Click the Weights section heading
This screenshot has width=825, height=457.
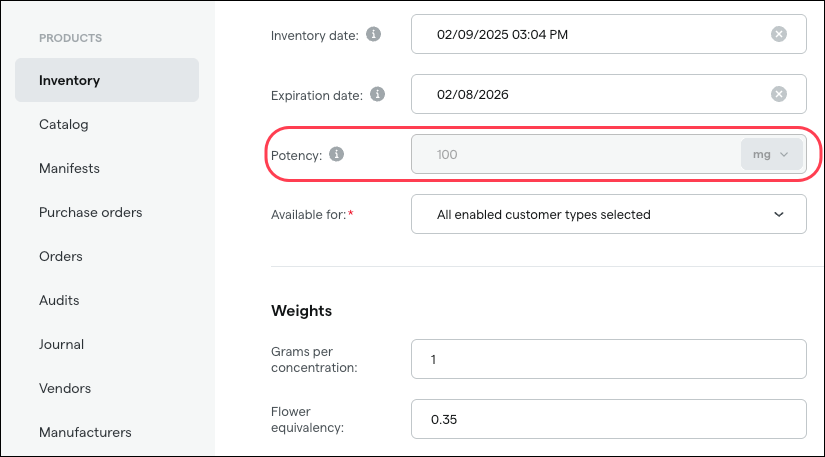[x=301, y=311]
